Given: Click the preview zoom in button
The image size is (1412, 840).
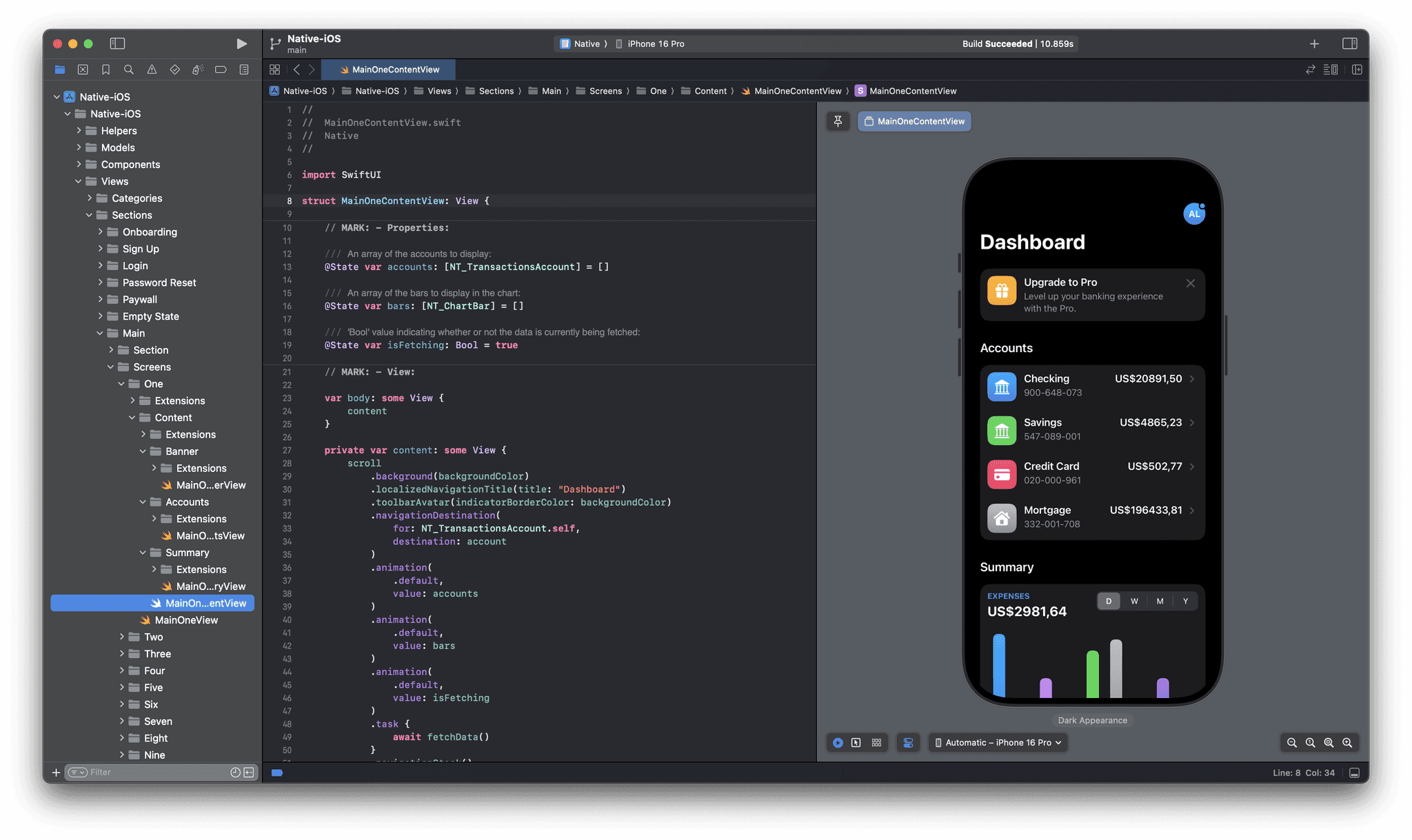Looking at the screenshot, I should tap(1346, 742).
